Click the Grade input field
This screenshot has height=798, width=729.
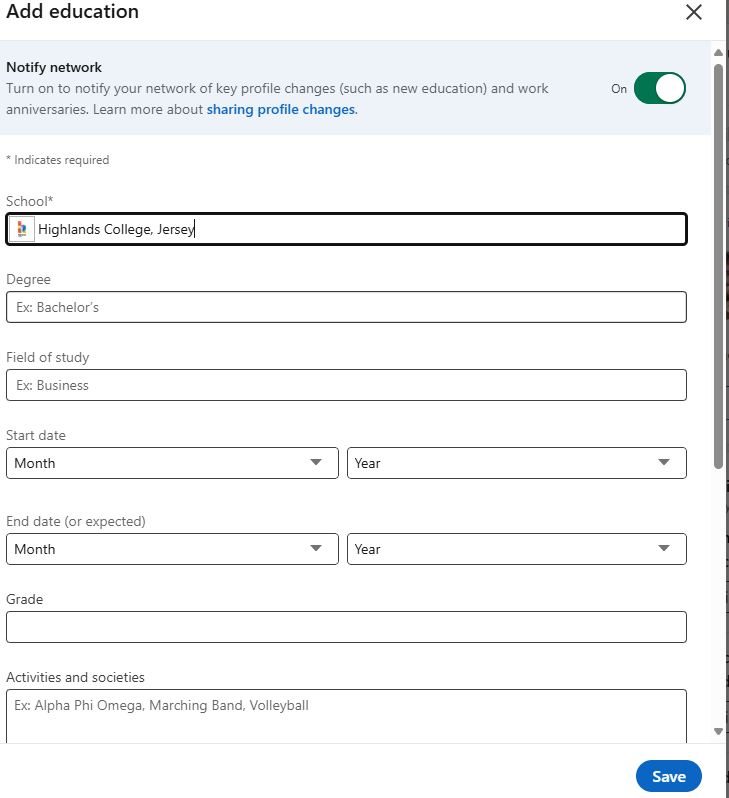tap(346, 627)
